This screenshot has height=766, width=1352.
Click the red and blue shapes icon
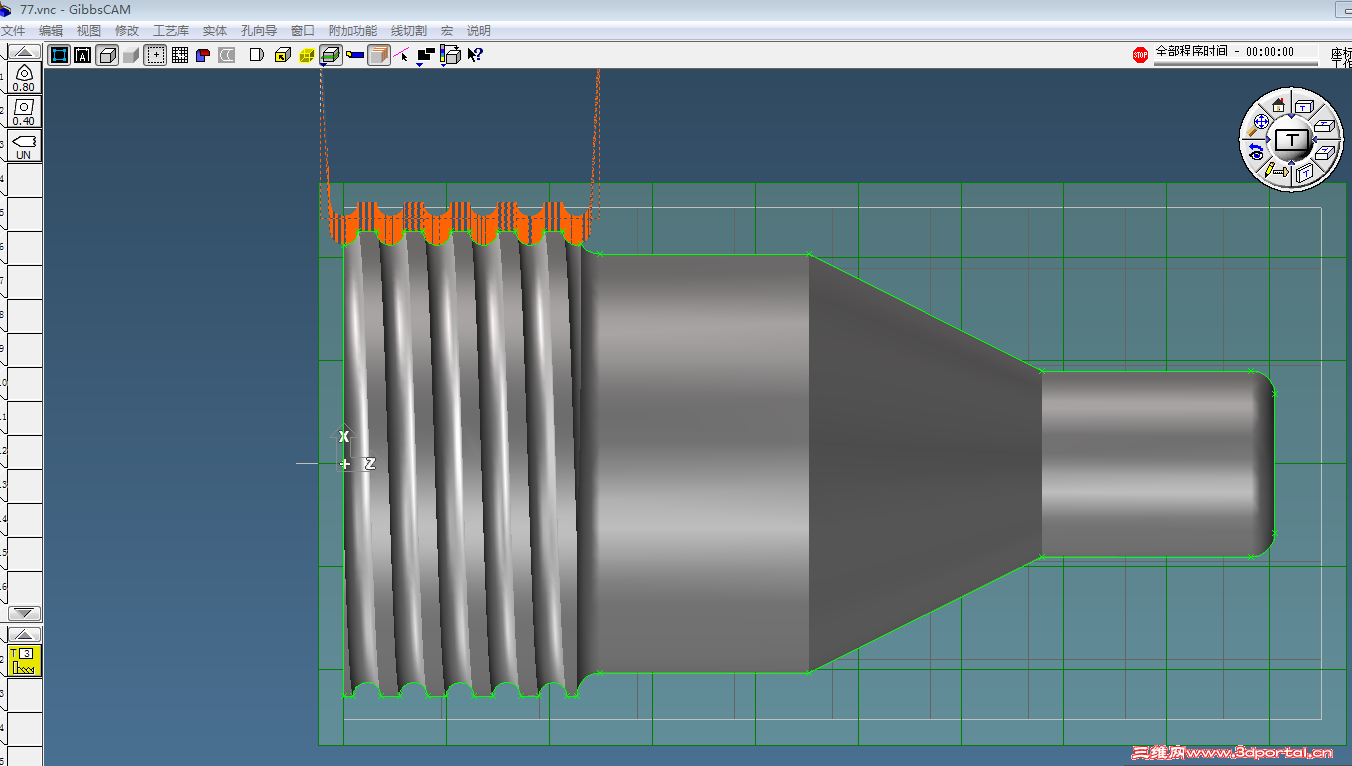203,55
